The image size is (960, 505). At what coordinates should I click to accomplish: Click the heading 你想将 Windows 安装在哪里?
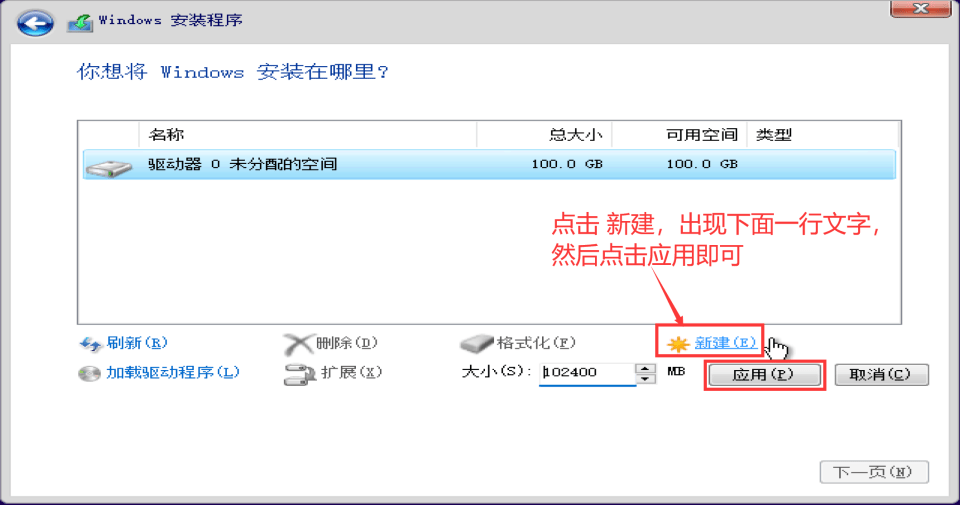click(233, 72)
